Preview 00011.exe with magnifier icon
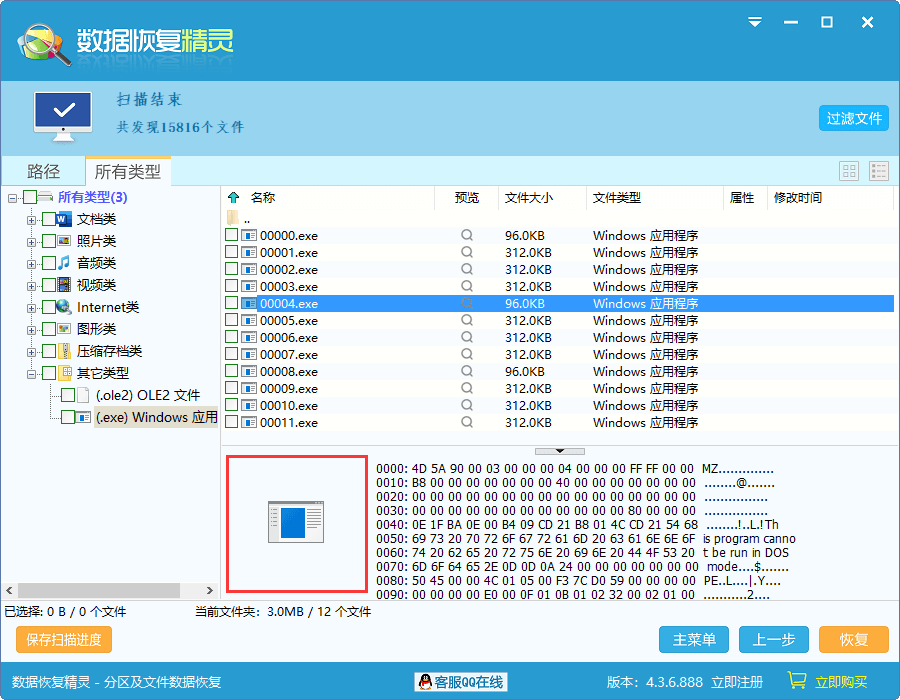This screenshot has width=900, height=700. [467, 422]
